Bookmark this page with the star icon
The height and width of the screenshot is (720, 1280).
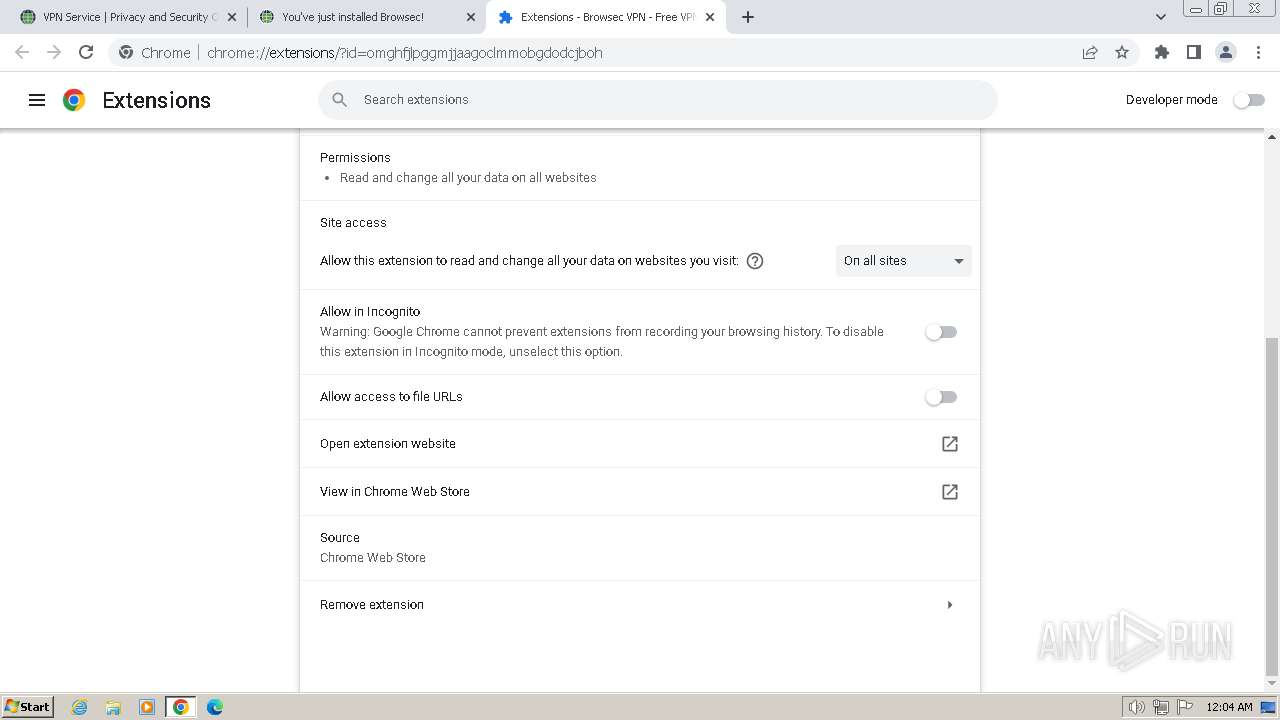click(1122, 52)
